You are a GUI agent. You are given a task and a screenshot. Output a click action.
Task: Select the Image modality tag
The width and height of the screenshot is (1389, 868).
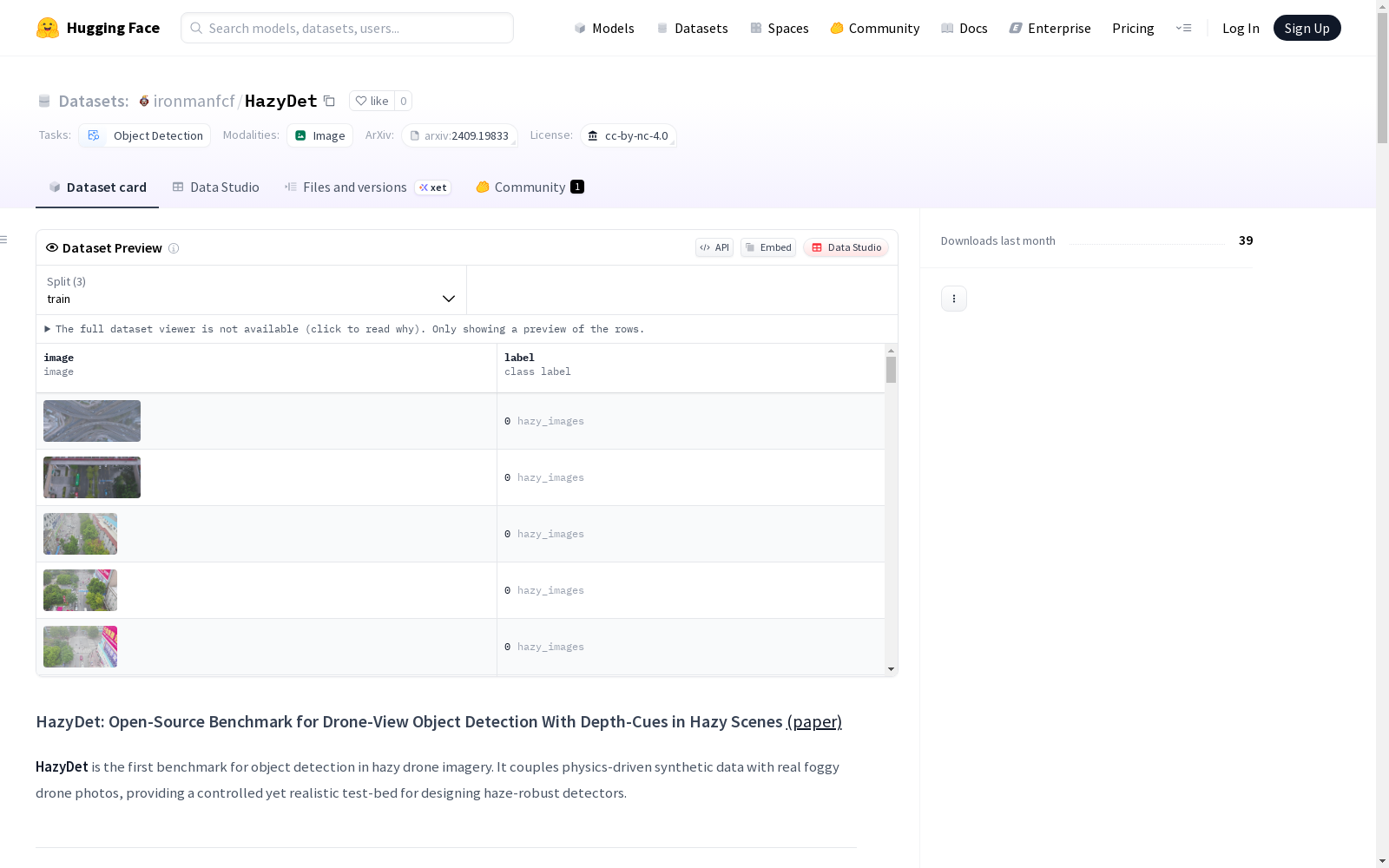click(x=320, y=135)
